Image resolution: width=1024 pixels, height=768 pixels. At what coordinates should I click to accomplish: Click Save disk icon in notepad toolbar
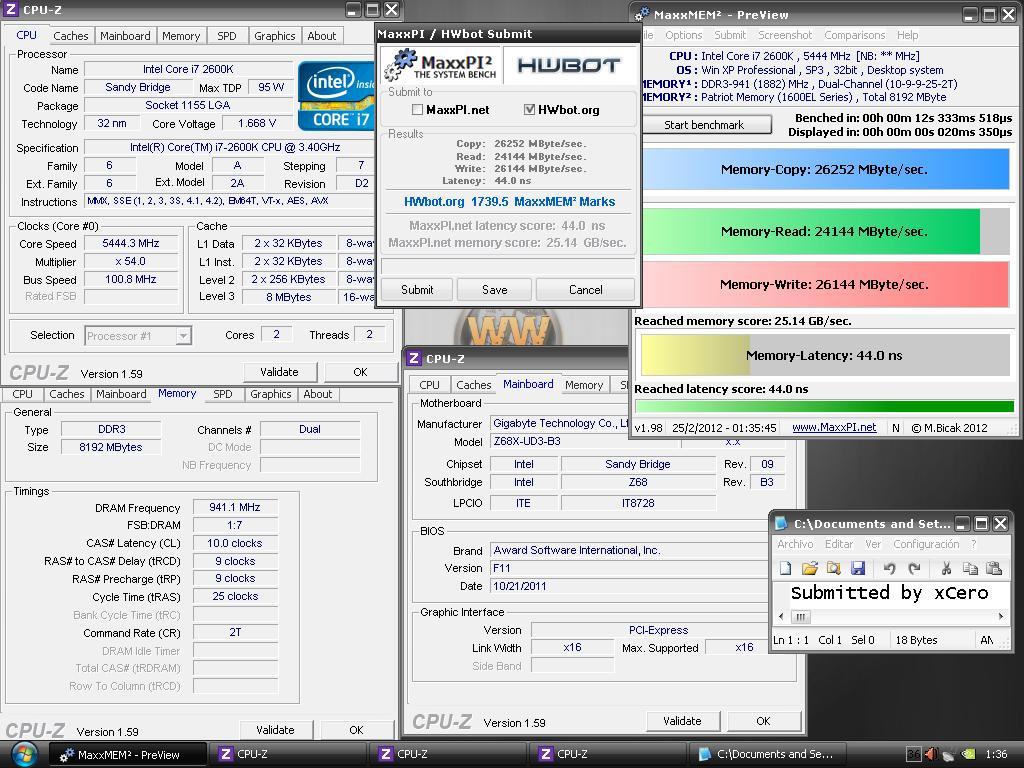point(857,568)
